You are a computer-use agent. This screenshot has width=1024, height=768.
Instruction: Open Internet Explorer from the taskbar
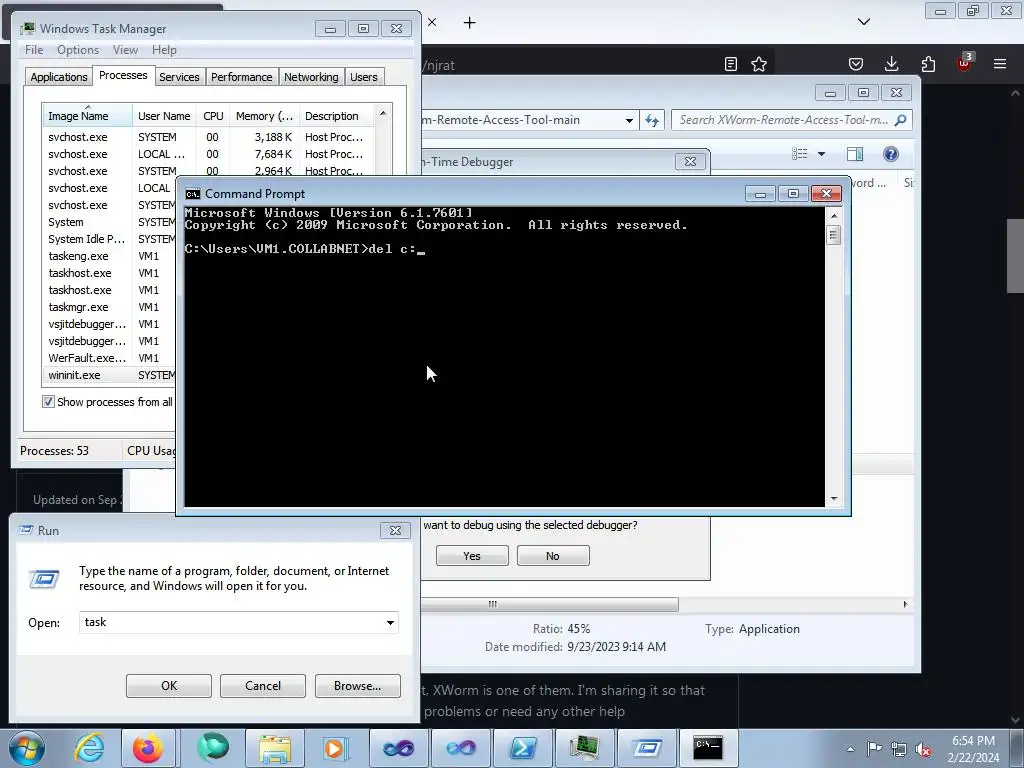click(x=89, y=748)
